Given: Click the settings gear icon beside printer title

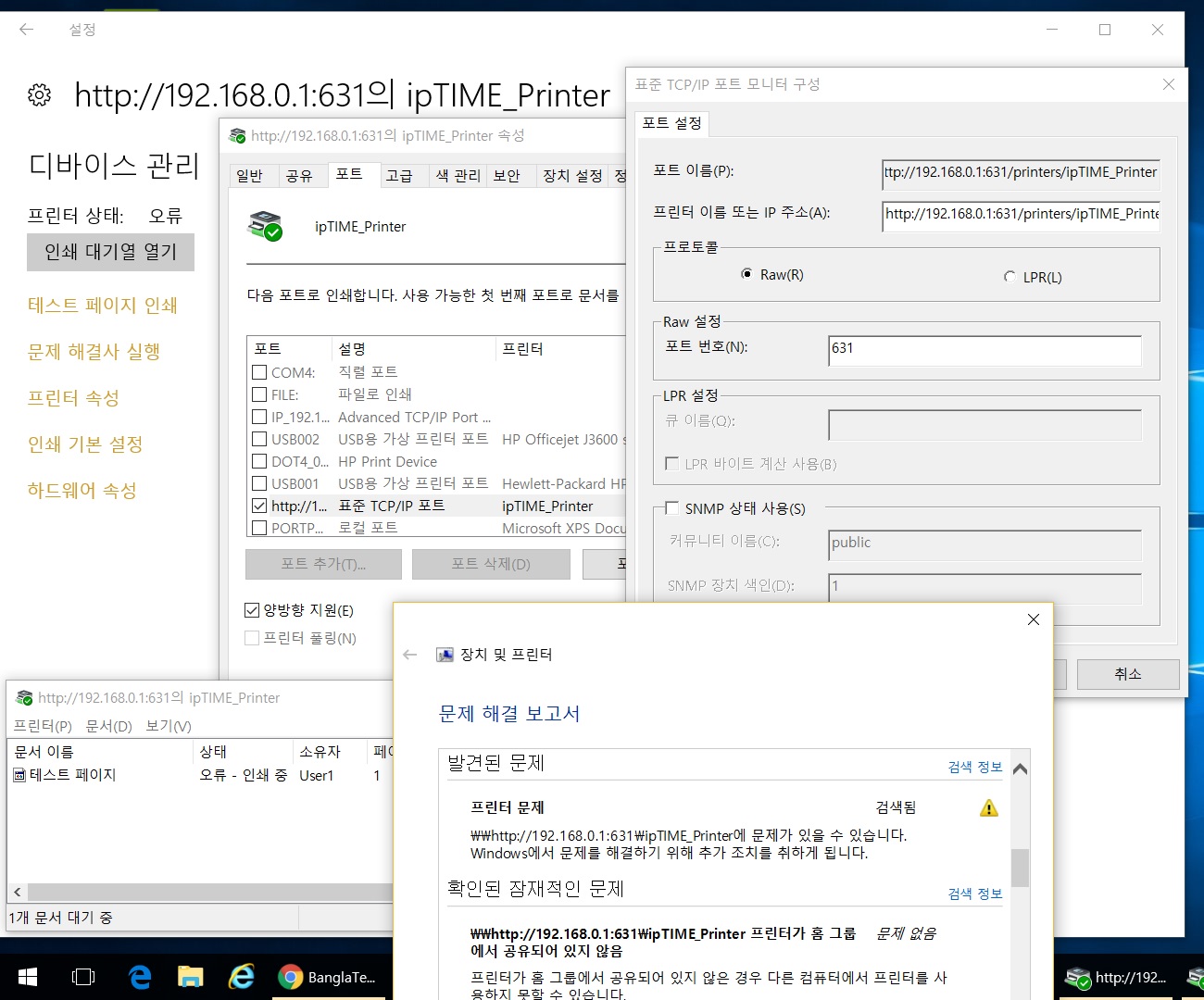Looking at the screenshot, I should [39, 94].
